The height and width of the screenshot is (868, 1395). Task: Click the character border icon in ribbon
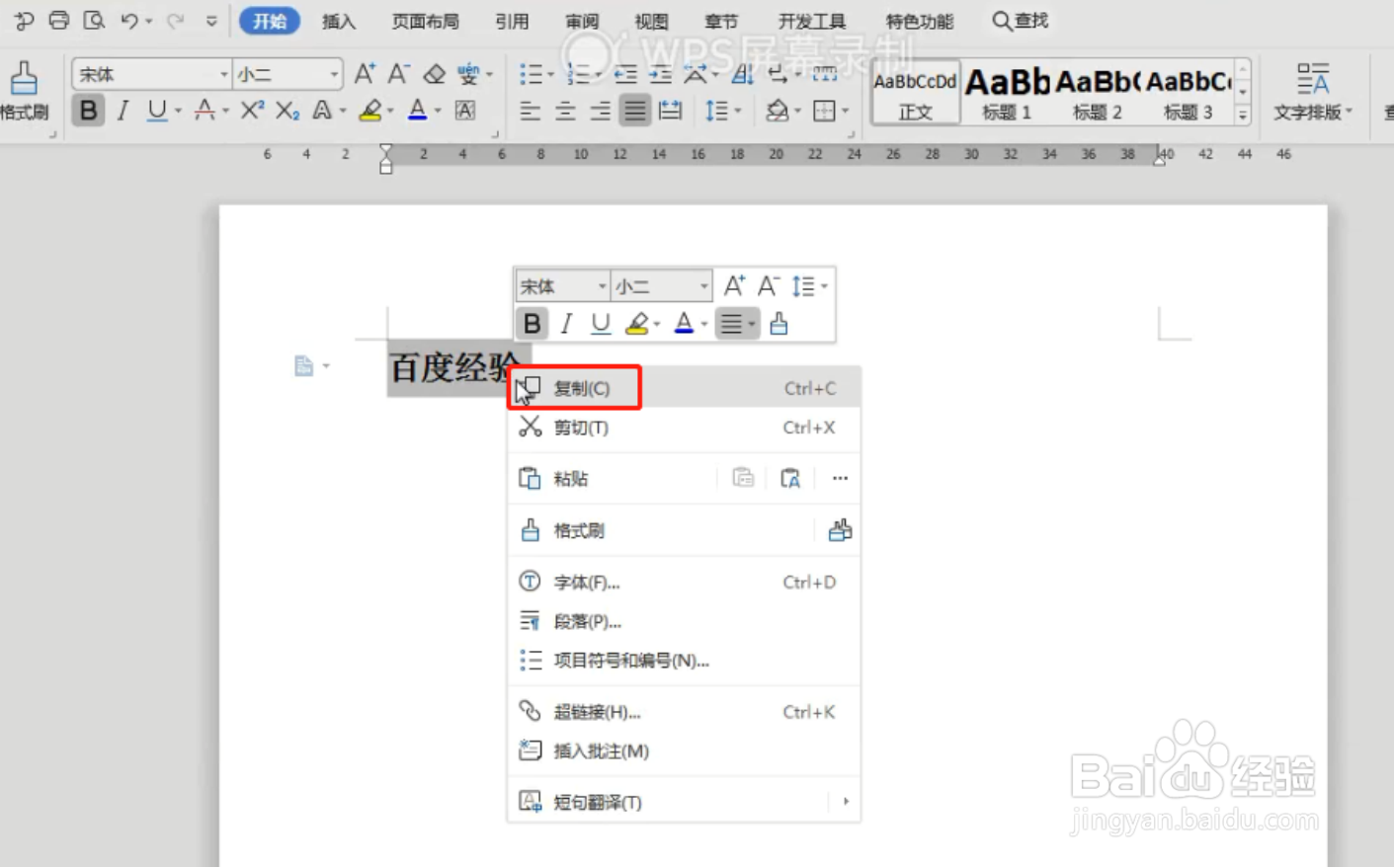coord(465,111)
